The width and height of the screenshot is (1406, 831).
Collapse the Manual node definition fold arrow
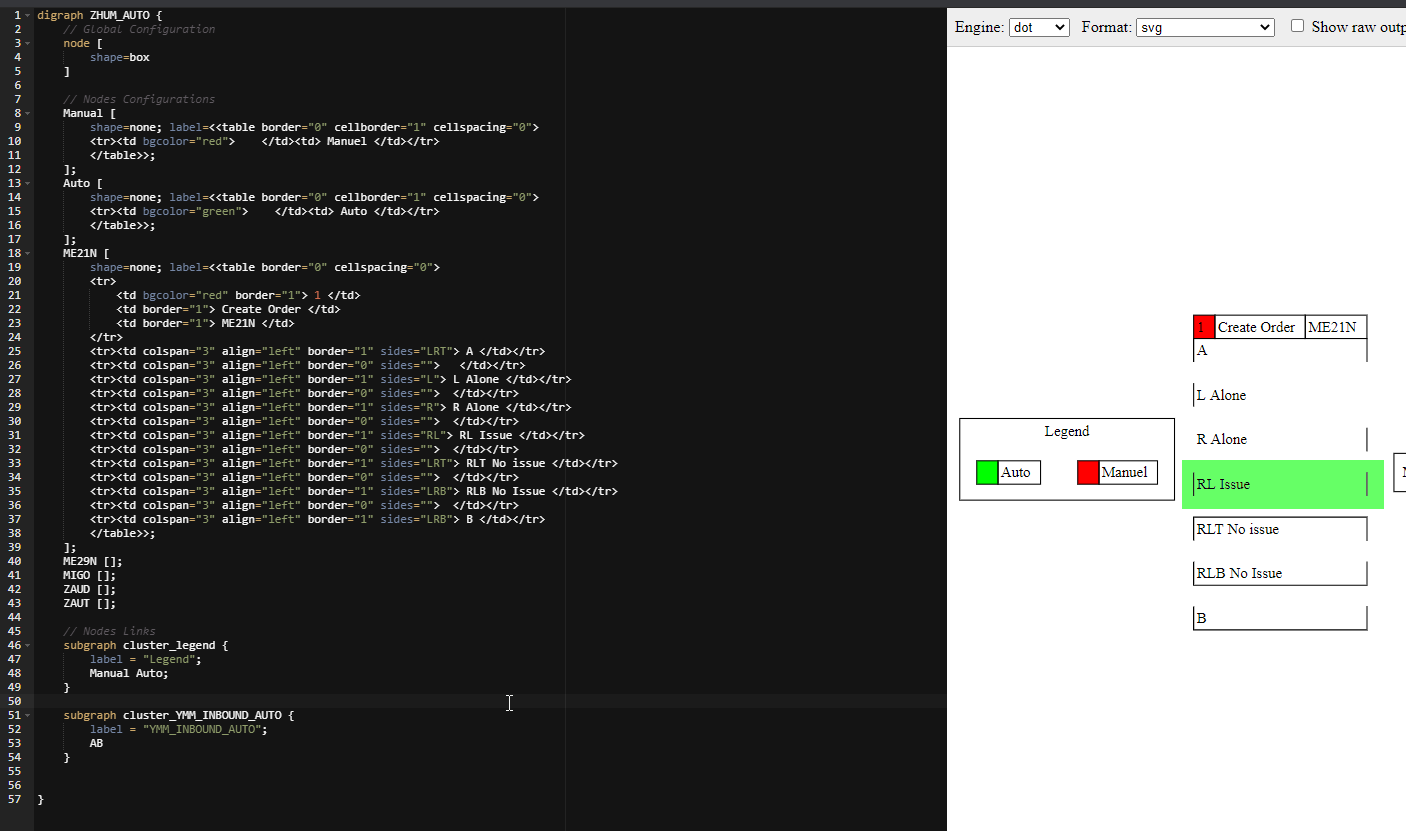click(x=28, y=114)
